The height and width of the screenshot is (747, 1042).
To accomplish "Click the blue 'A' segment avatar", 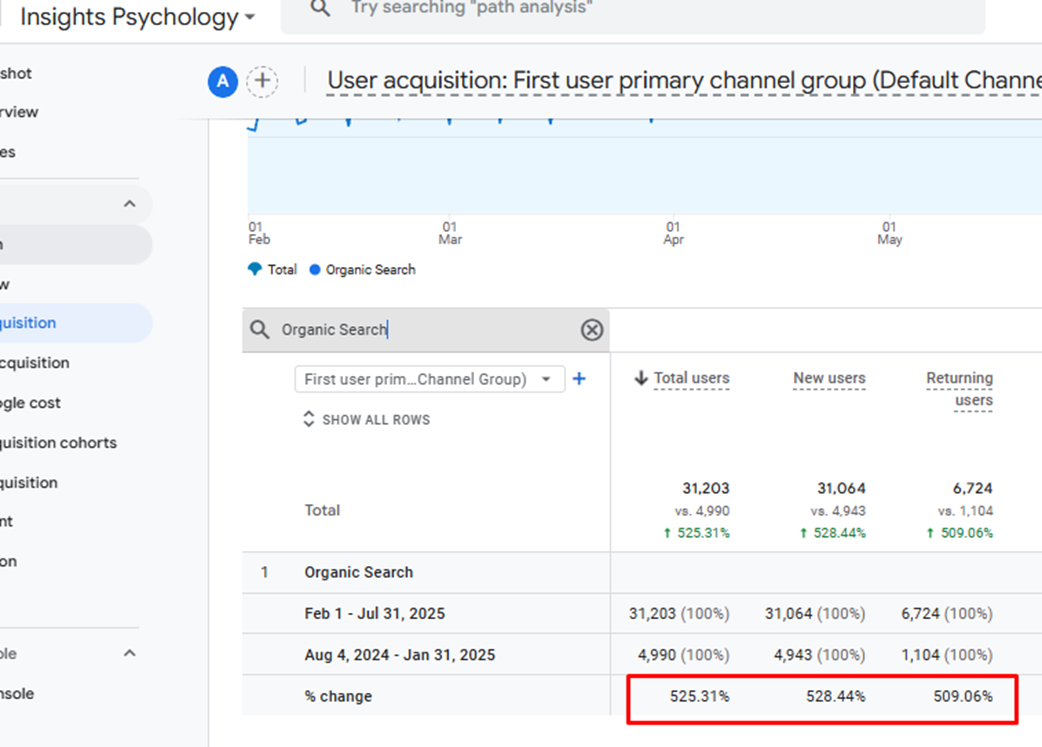I will [x=222, y=81].
